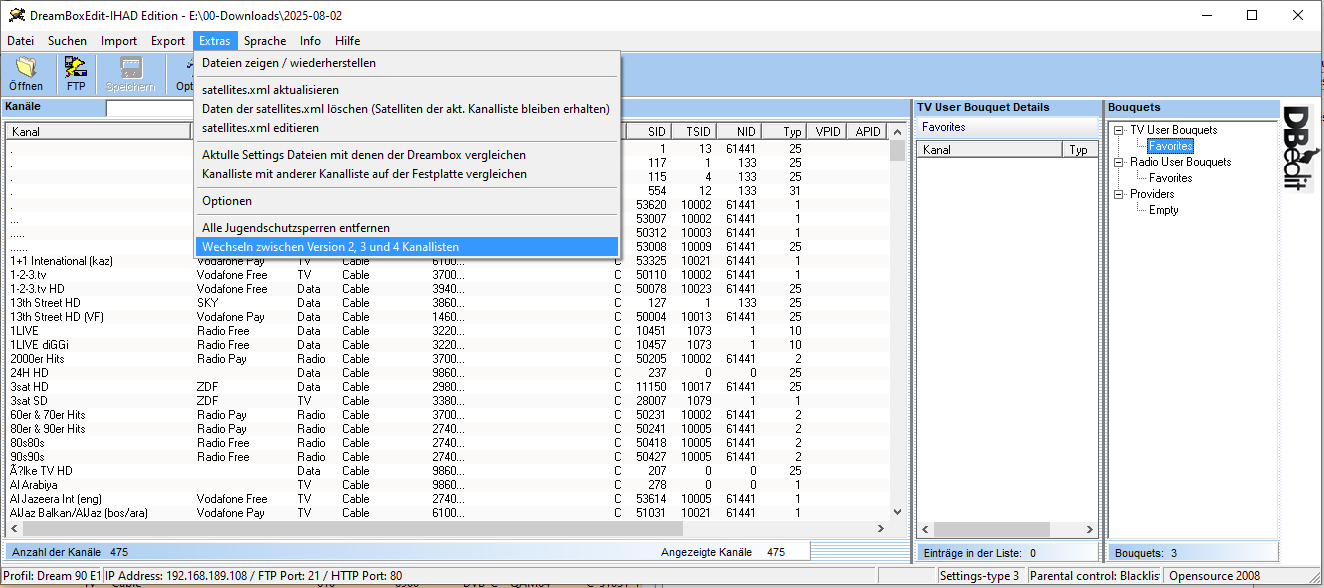
Task: Select Favorites under Radio User Bouquets
Action: [1171, 178]
